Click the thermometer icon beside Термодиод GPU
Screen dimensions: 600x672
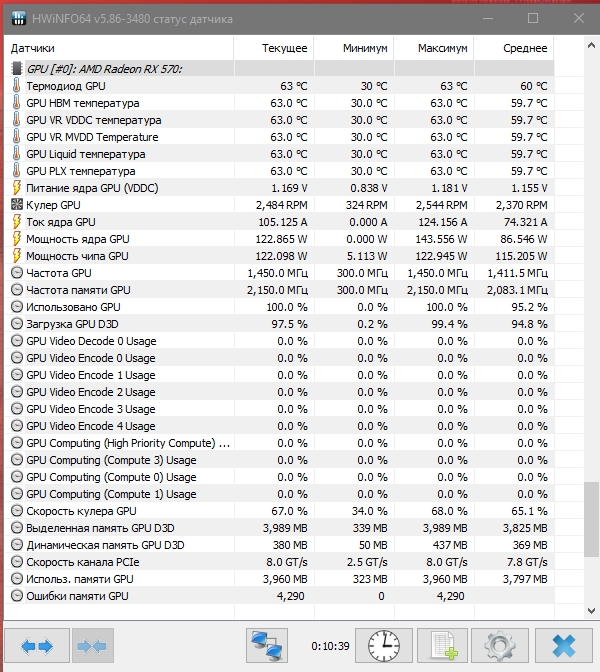(16, 86)
